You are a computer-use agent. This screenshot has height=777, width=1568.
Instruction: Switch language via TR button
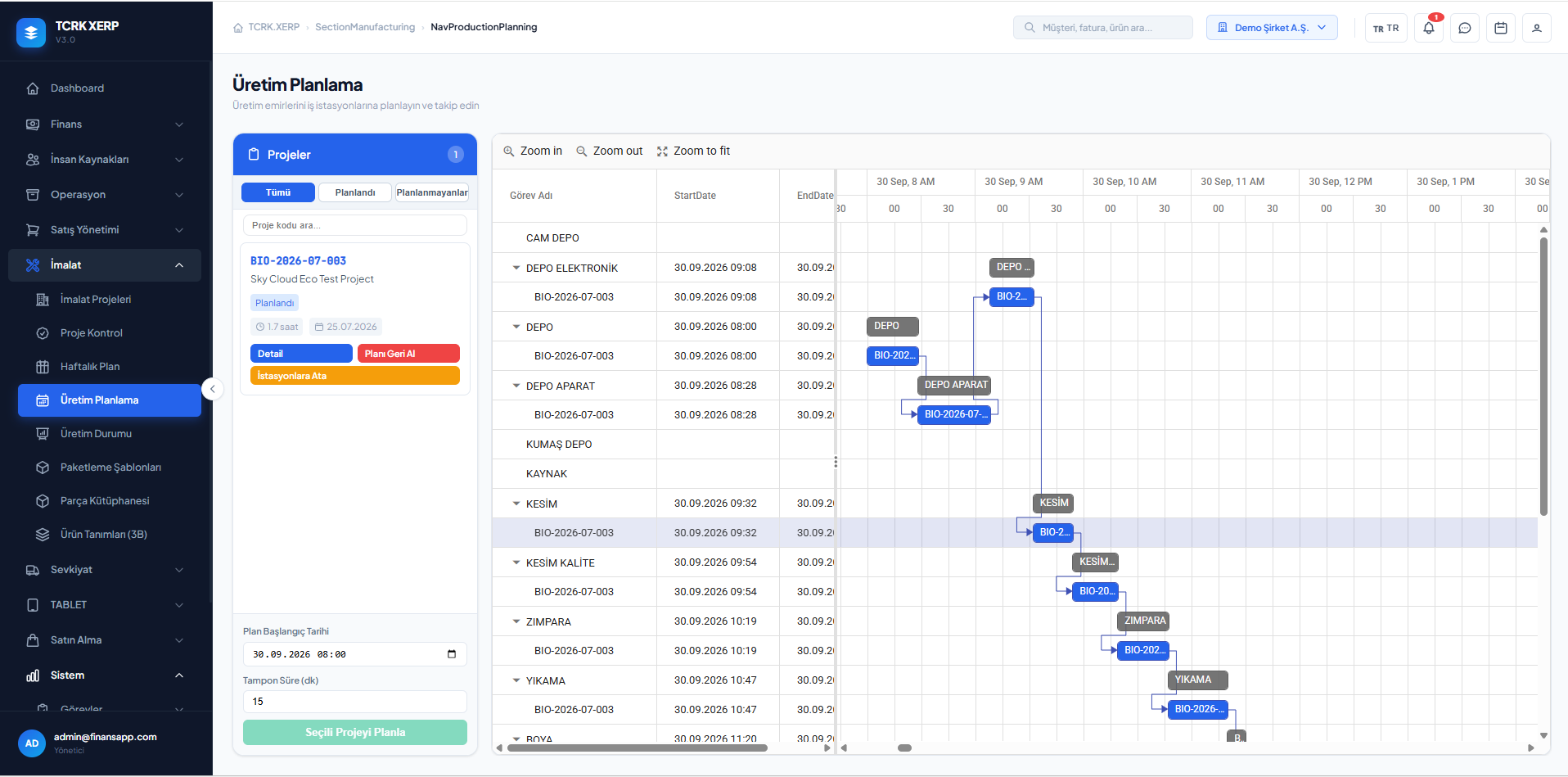tap(1386, 28)
